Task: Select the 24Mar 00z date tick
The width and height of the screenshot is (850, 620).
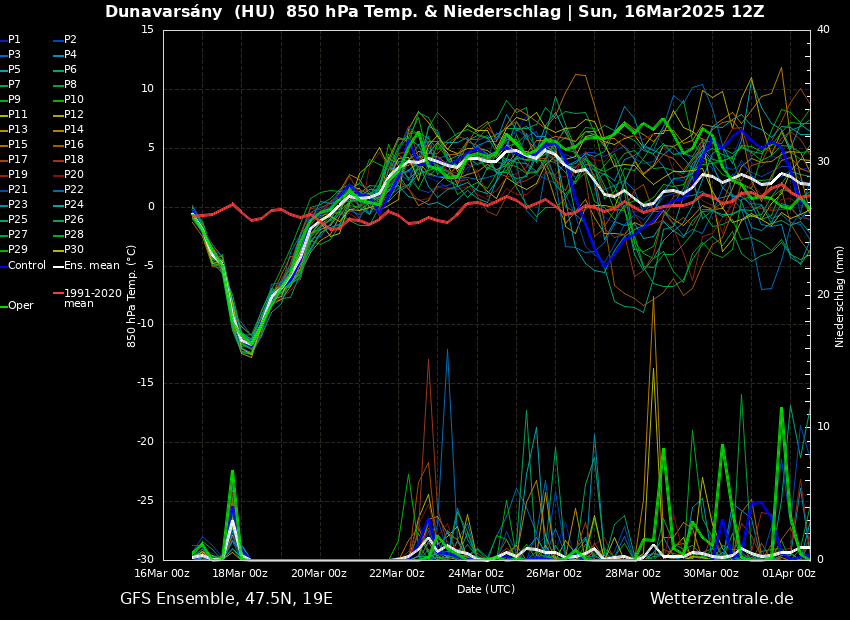Action: (475, 573)
